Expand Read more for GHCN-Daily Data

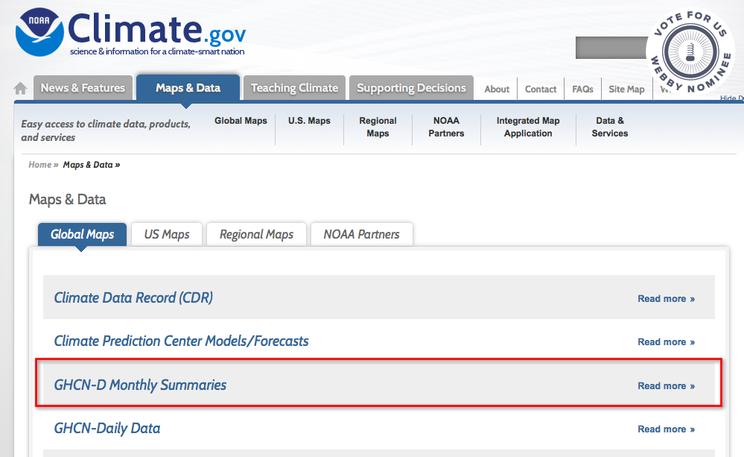coord(666,429)
